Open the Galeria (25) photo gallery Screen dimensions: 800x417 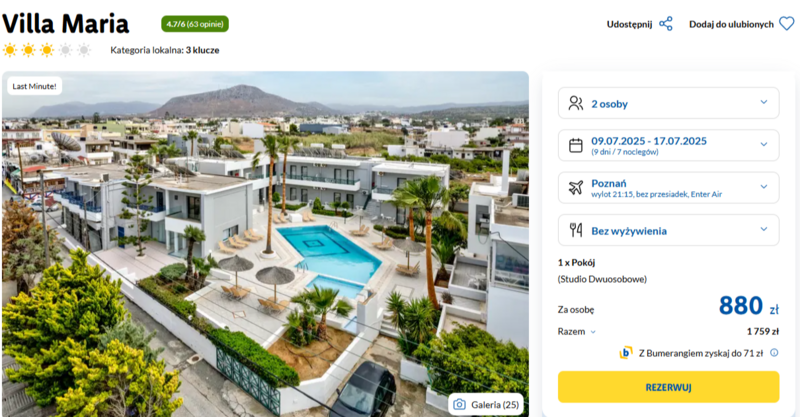click(x=486, y=405)
